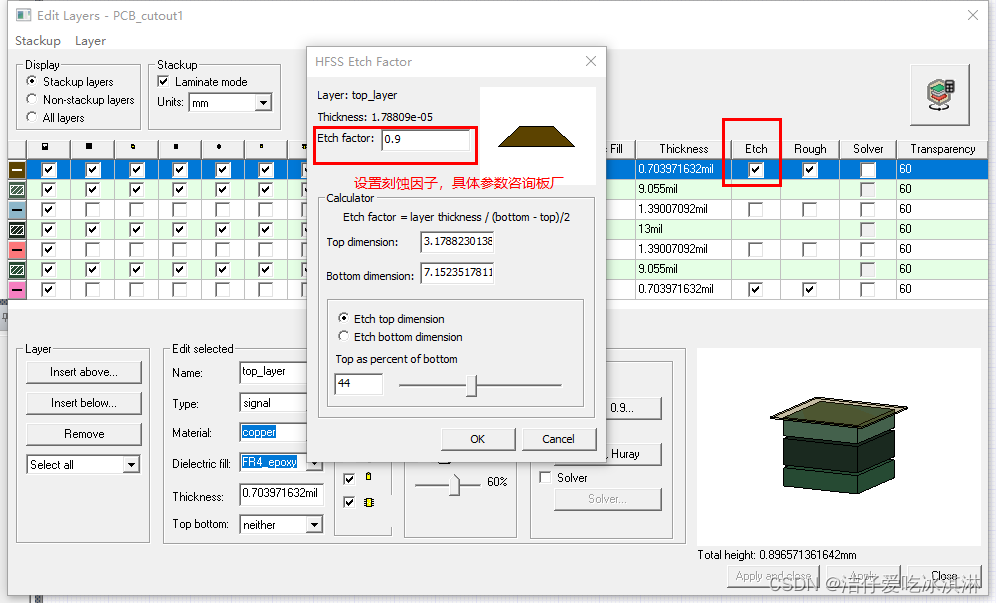
Task: Click the Close button of Edit Layers
Action: [x=945, y=576]
